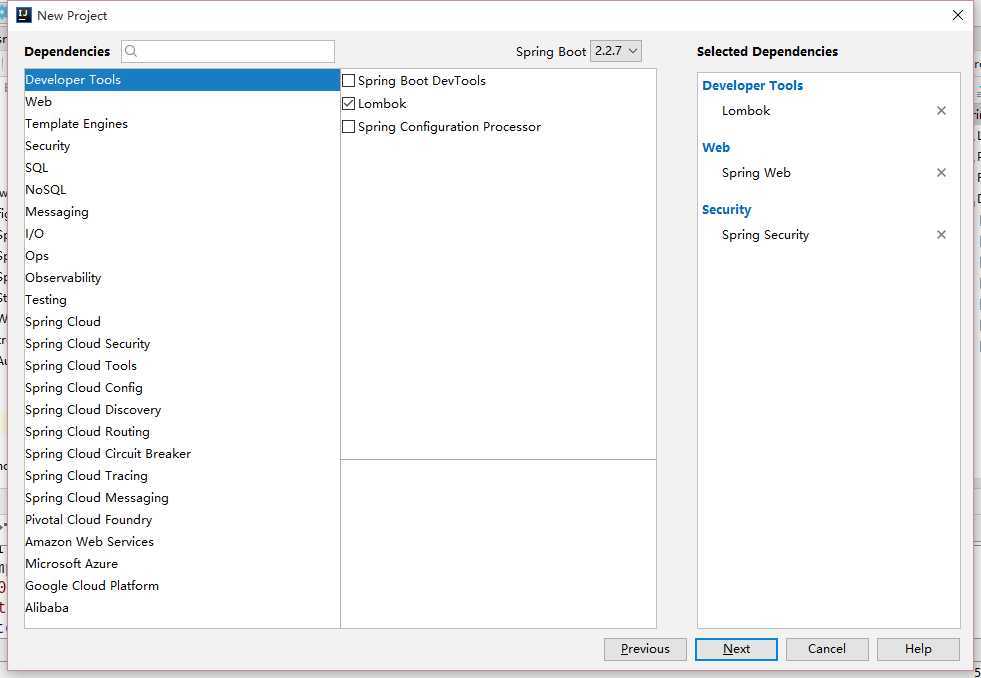Select Pivotal Cloud Foundry category
The image size is (981, 678).
coord(182,520)
